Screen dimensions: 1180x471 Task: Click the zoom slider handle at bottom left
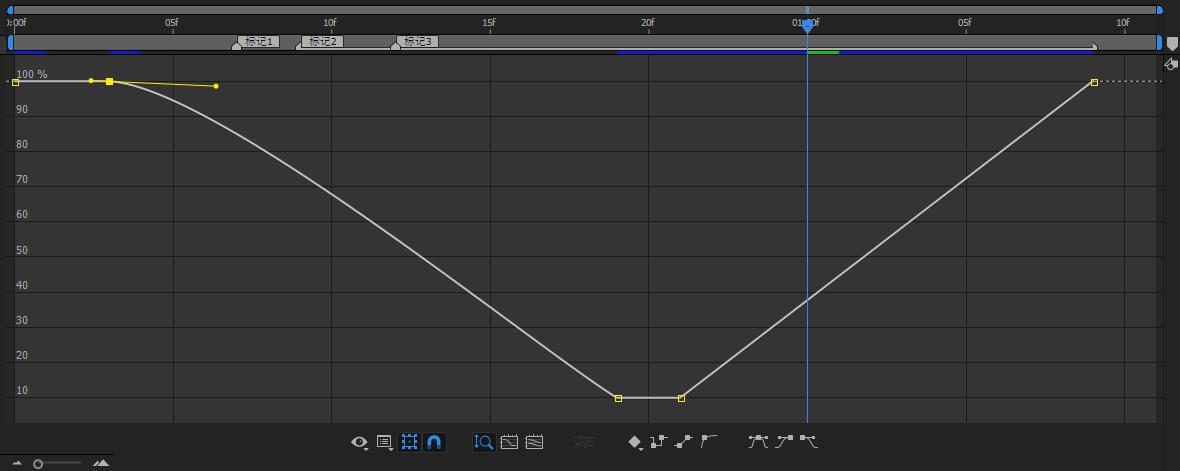(x=38, y=463)
